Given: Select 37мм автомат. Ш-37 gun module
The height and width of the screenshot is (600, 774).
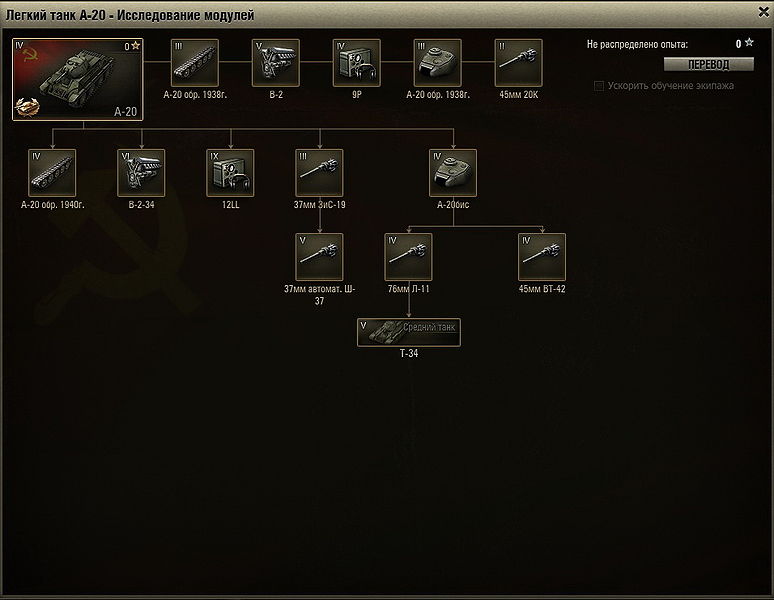Looking at the screenshot, I should (x=319, y=257).
